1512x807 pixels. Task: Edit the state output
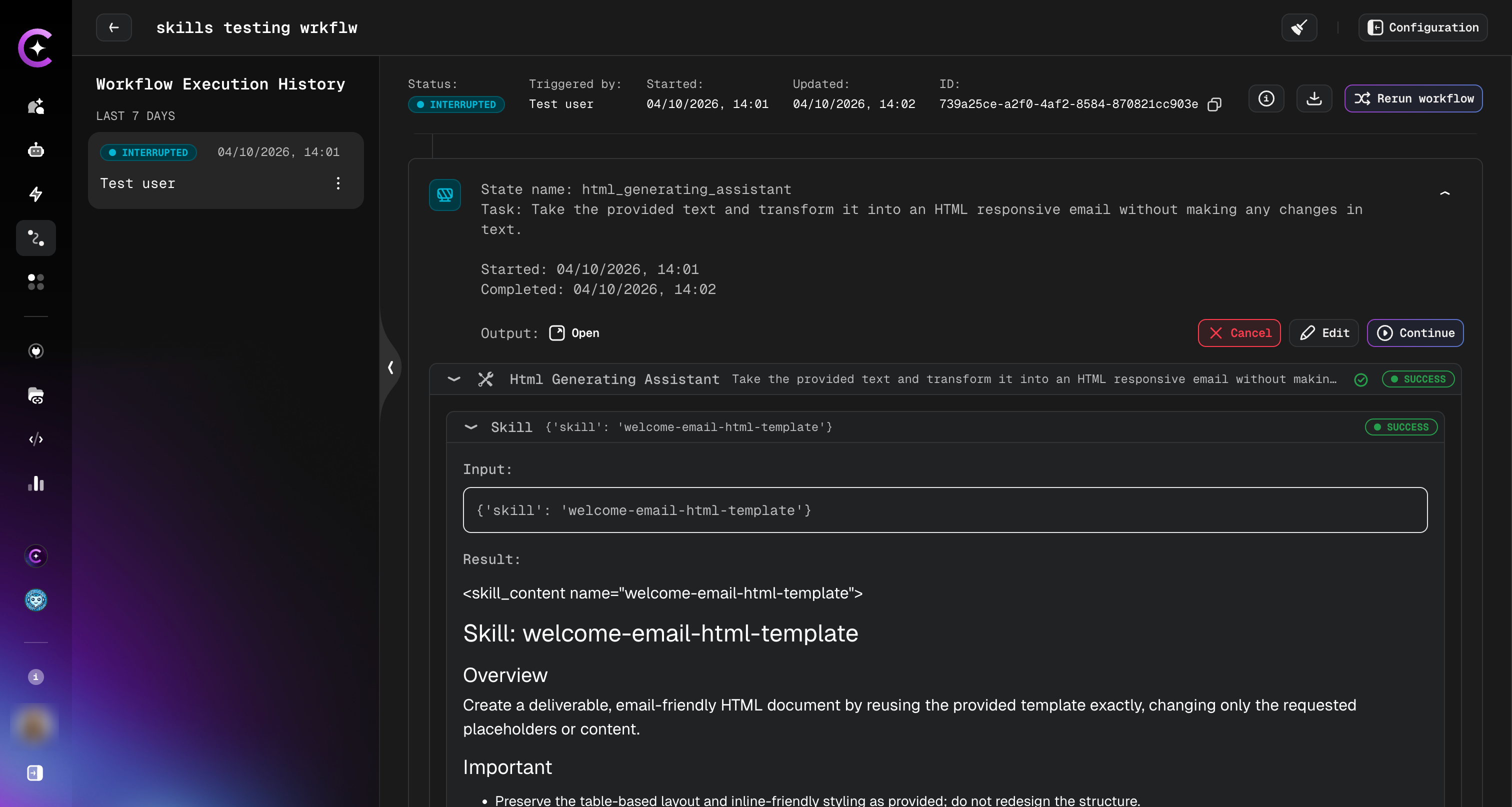1323,333
